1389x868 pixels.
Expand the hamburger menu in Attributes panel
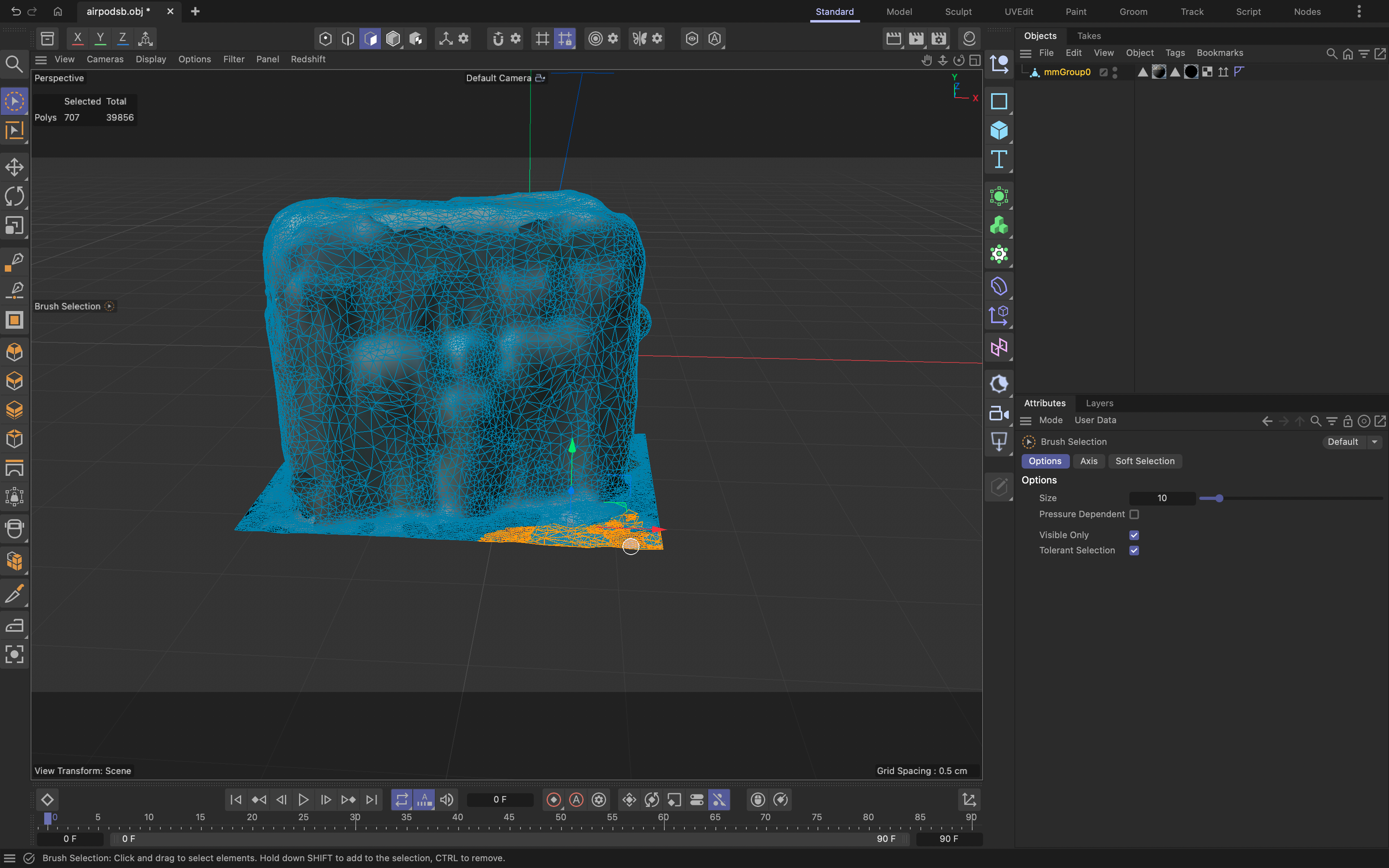click(x=1026, y=421)
